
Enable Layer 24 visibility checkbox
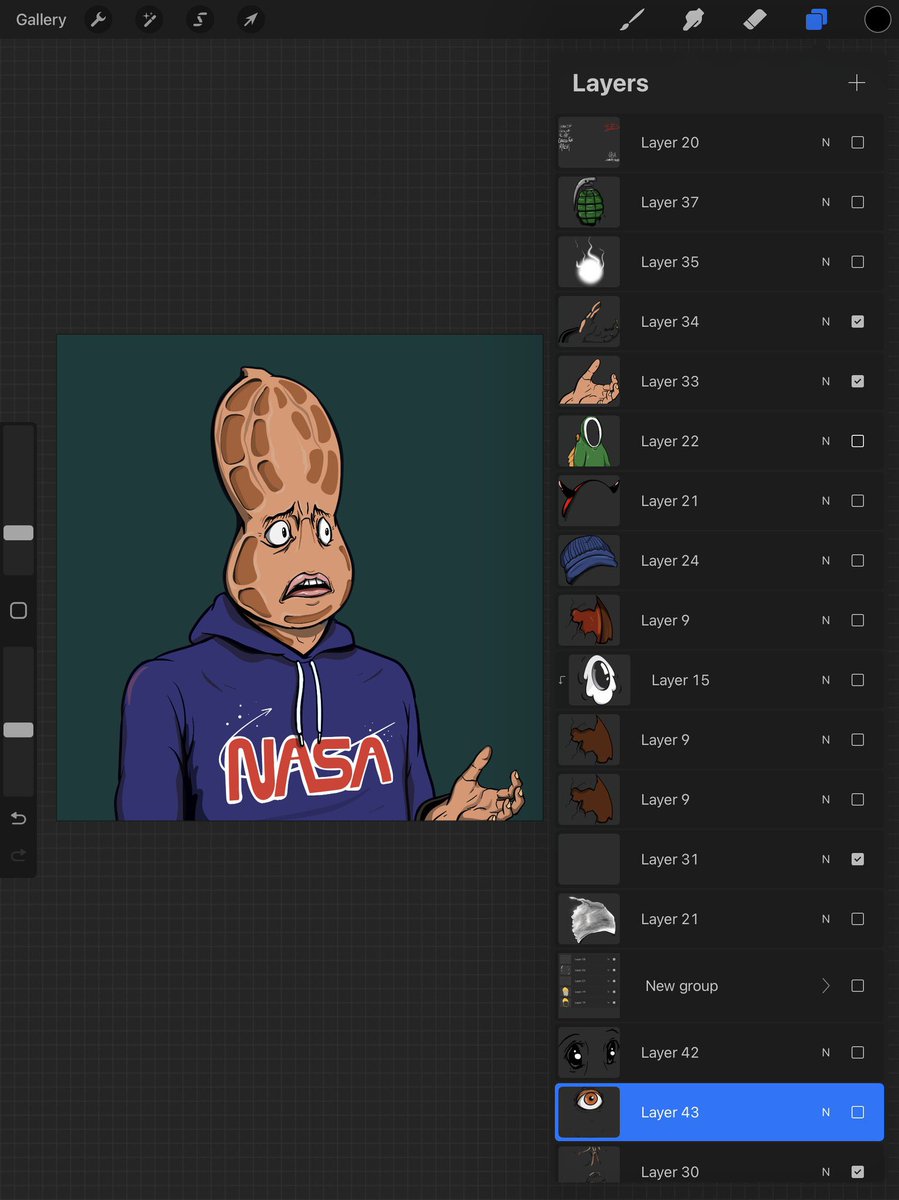tap(857, 561)
